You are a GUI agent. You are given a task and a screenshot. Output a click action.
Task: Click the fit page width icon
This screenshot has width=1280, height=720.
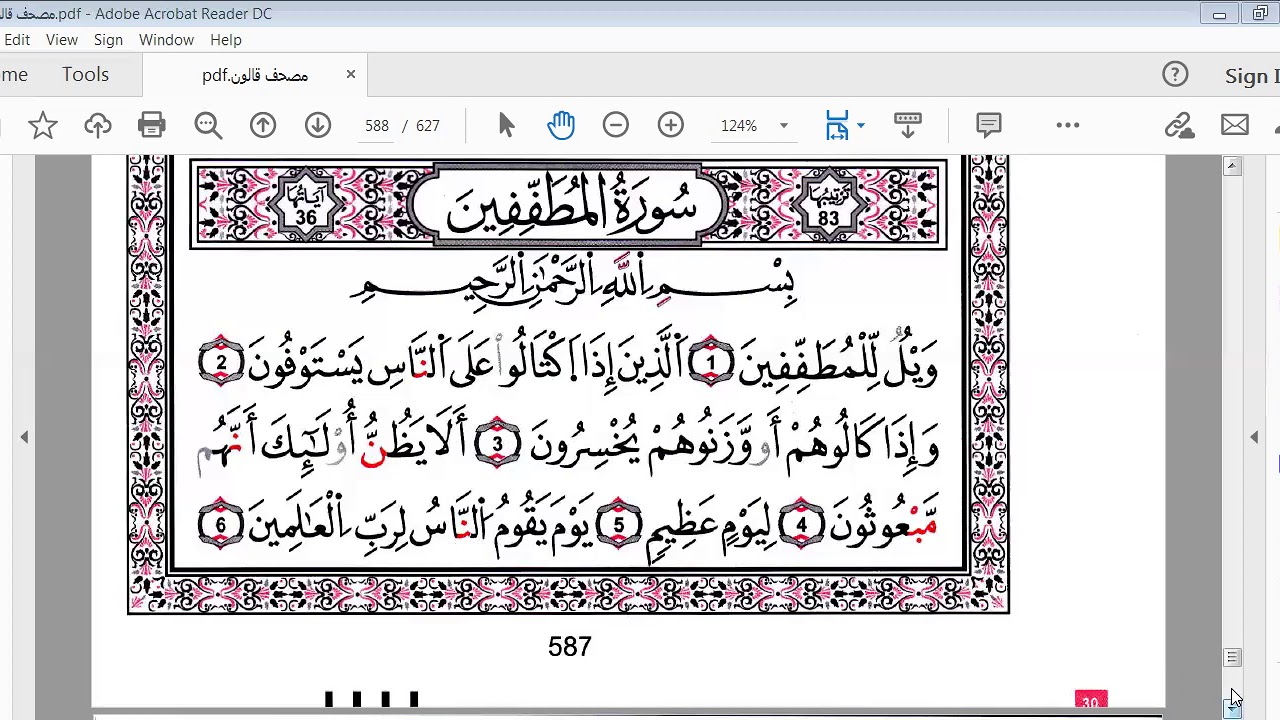pyautogui.click(x=837, y=125)
